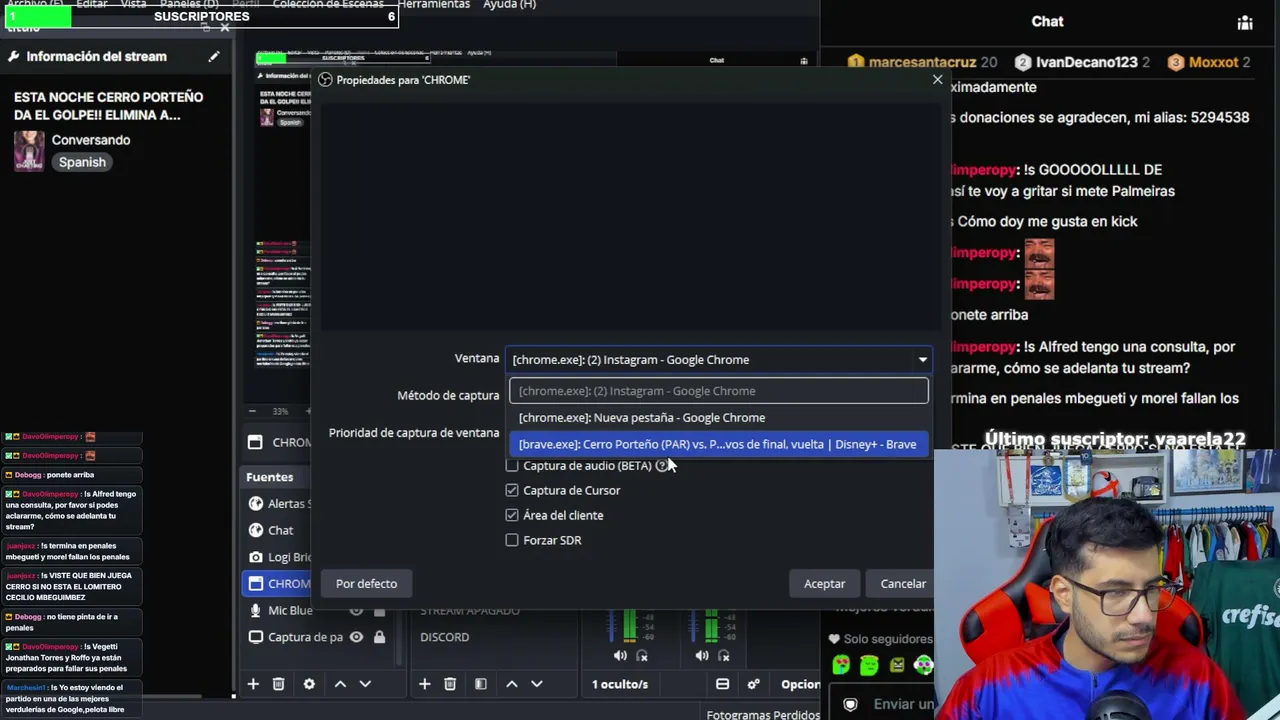The width and height of the screenshot is (1280, 720).
Task: Pick the (2) Instagram - Google Chrome list option
Action: pos(719,391)
